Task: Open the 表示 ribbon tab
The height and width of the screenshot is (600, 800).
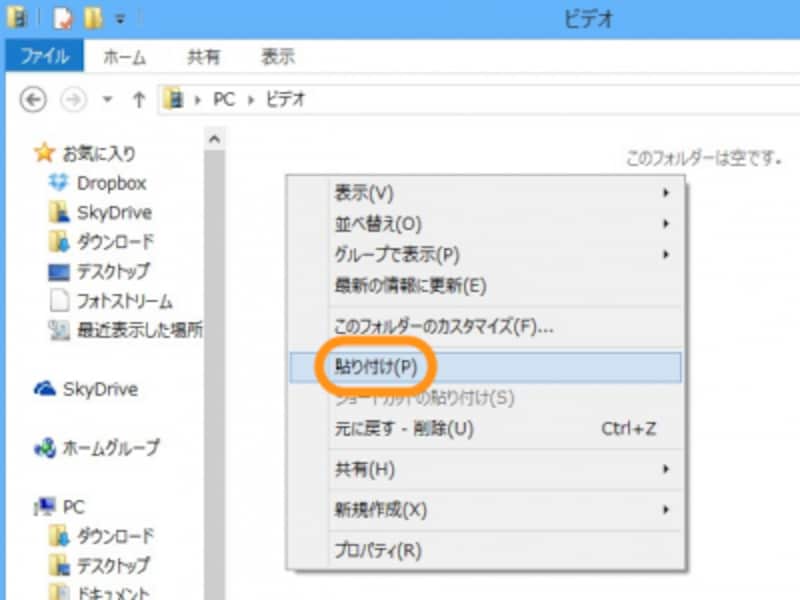Action: point(278,57)
